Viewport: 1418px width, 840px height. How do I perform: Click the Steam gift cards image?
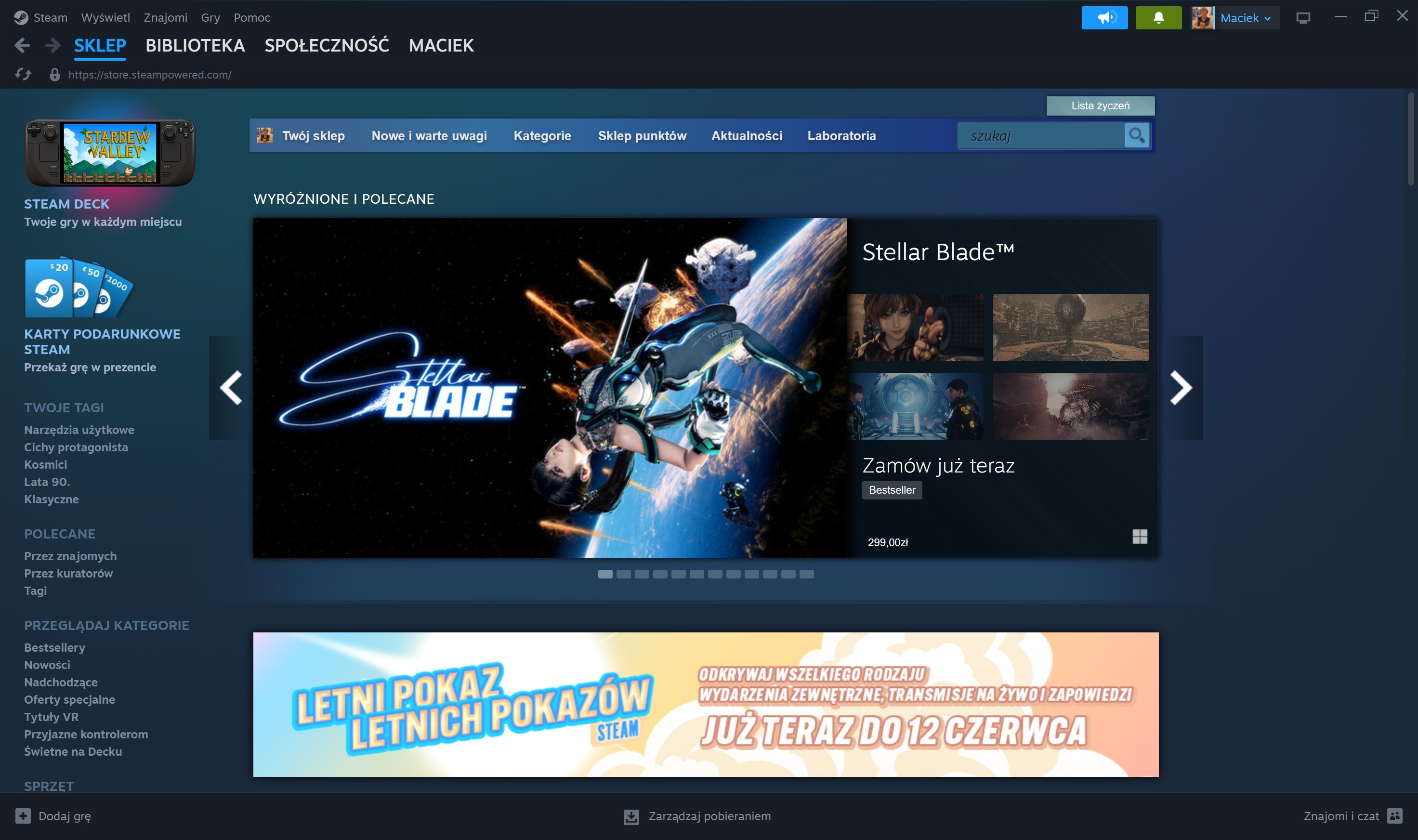79,288
